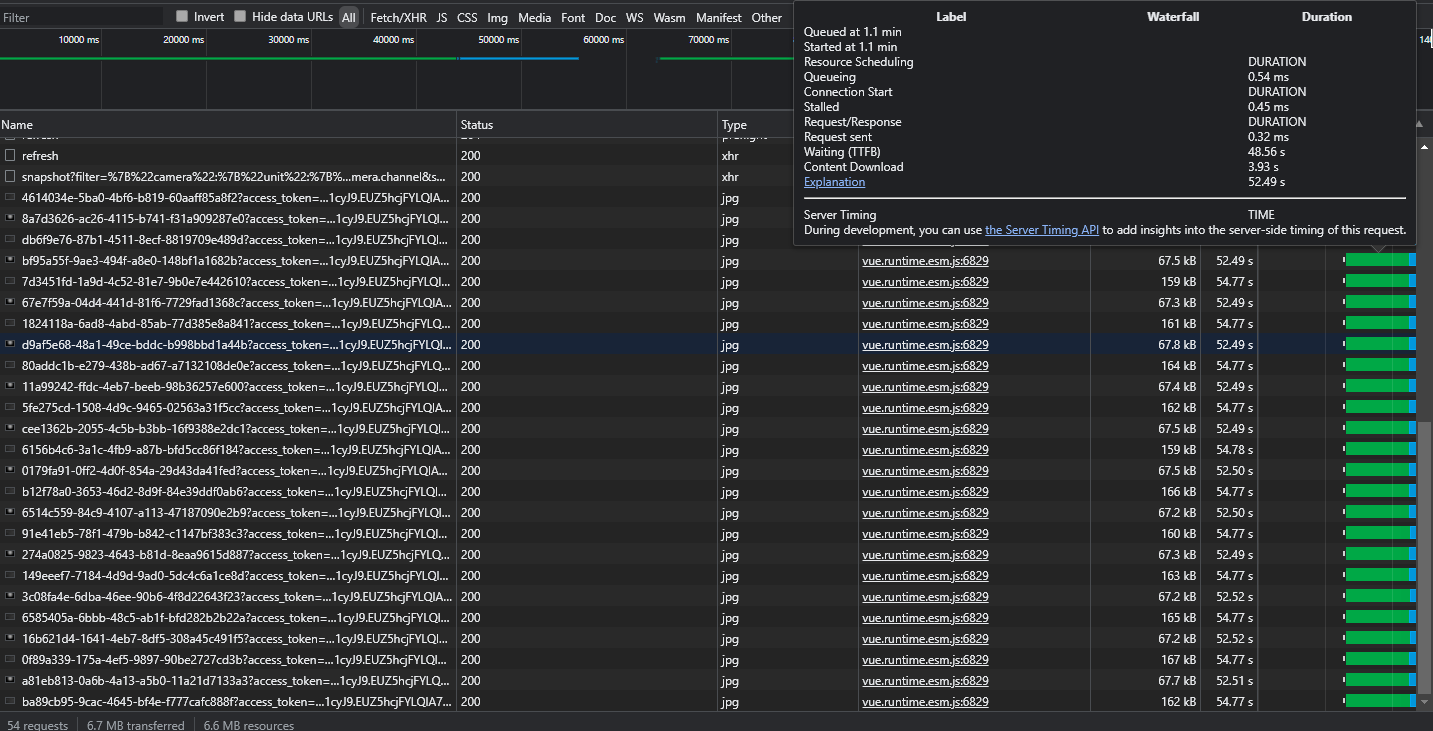This screenshot has height=731, width=1433.
Task: Filter requests by Fetch/XHR
Action: [x=398, y=17]
